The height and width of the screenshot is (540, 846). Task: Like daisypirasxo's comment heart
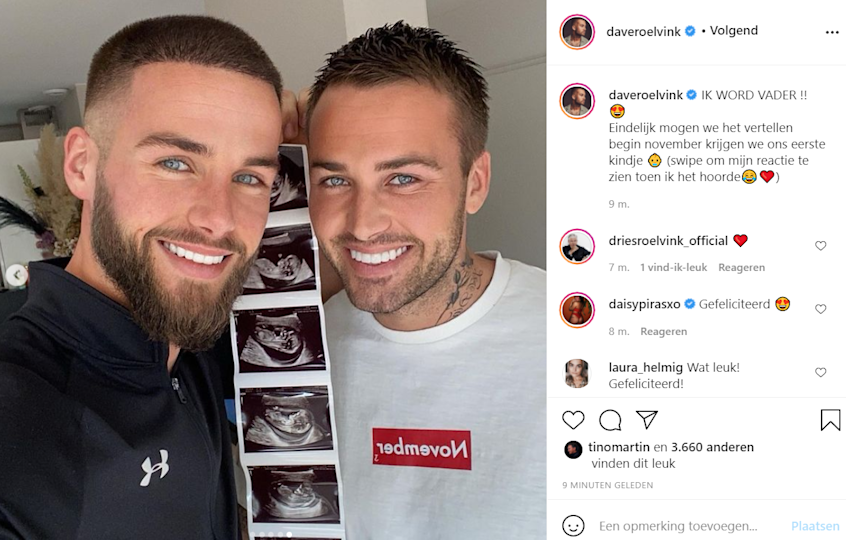[x=821, y=309]
